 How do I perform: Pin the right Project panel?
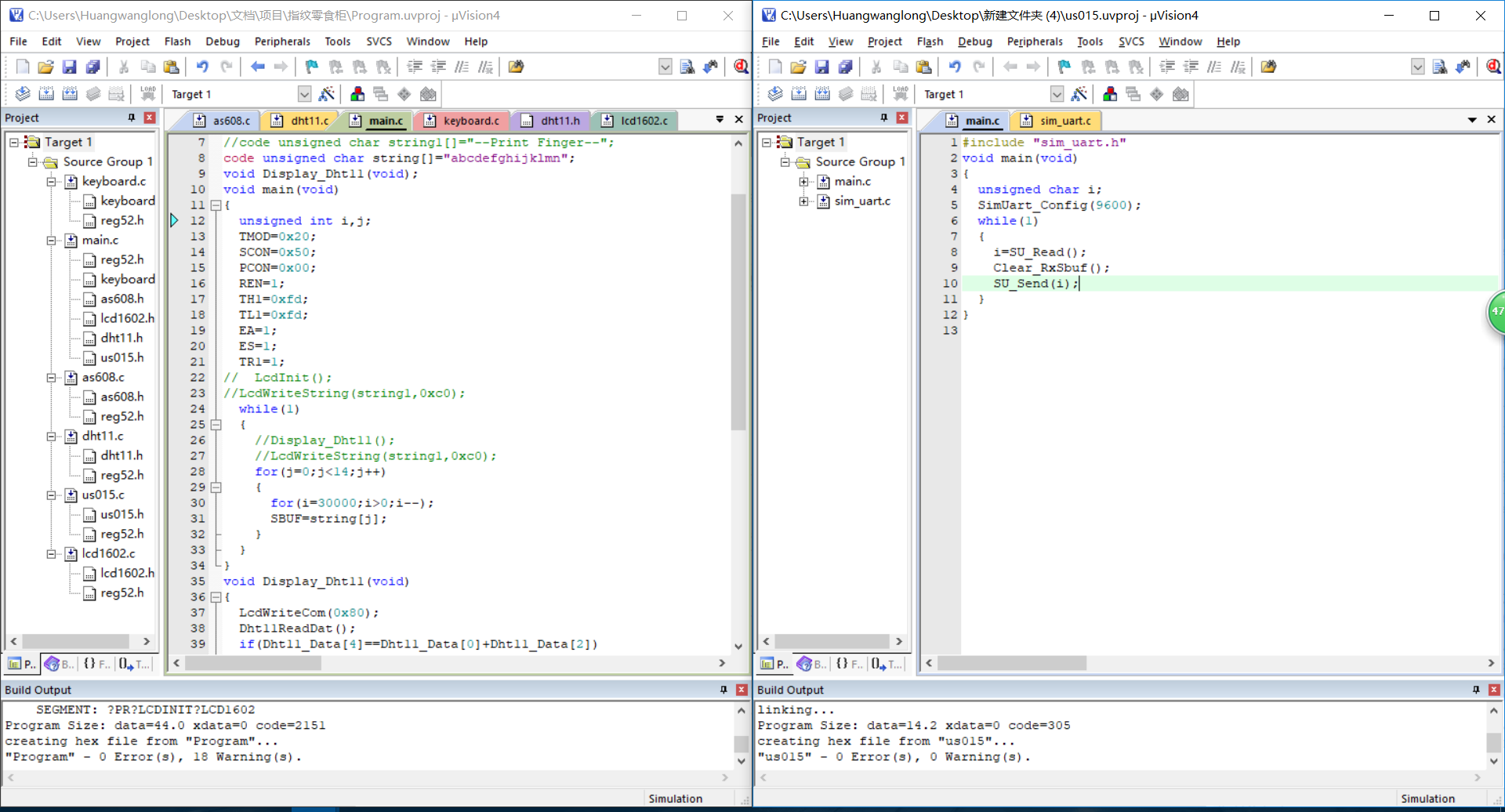(884, 118)
